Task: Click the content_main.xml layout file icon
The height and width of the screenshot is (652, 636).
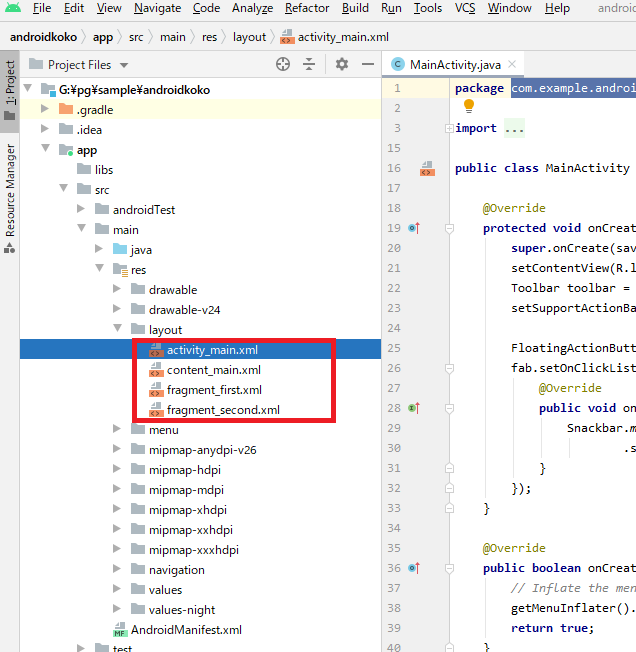Action: pyautogui.click(x=156, y=370)
